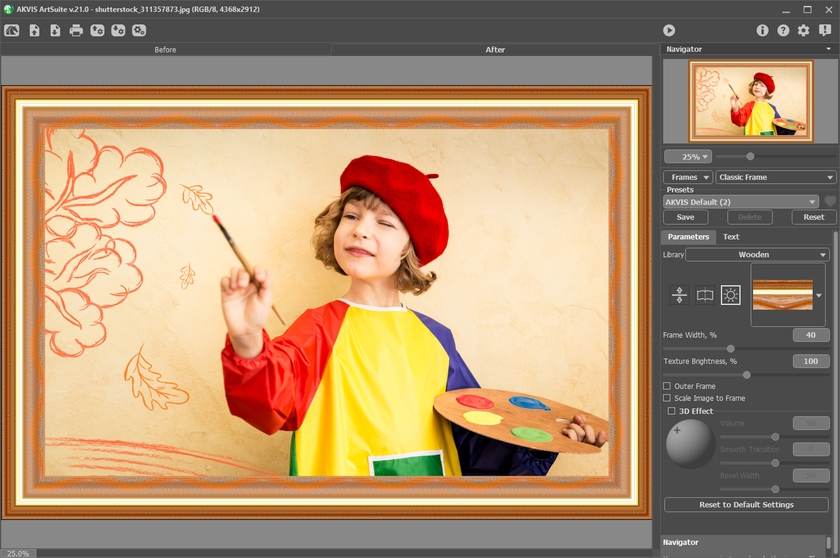Click Reset to Default Settings button
Image resolution: width=840 pixels, height=558 pixels.
coord(746,505)
